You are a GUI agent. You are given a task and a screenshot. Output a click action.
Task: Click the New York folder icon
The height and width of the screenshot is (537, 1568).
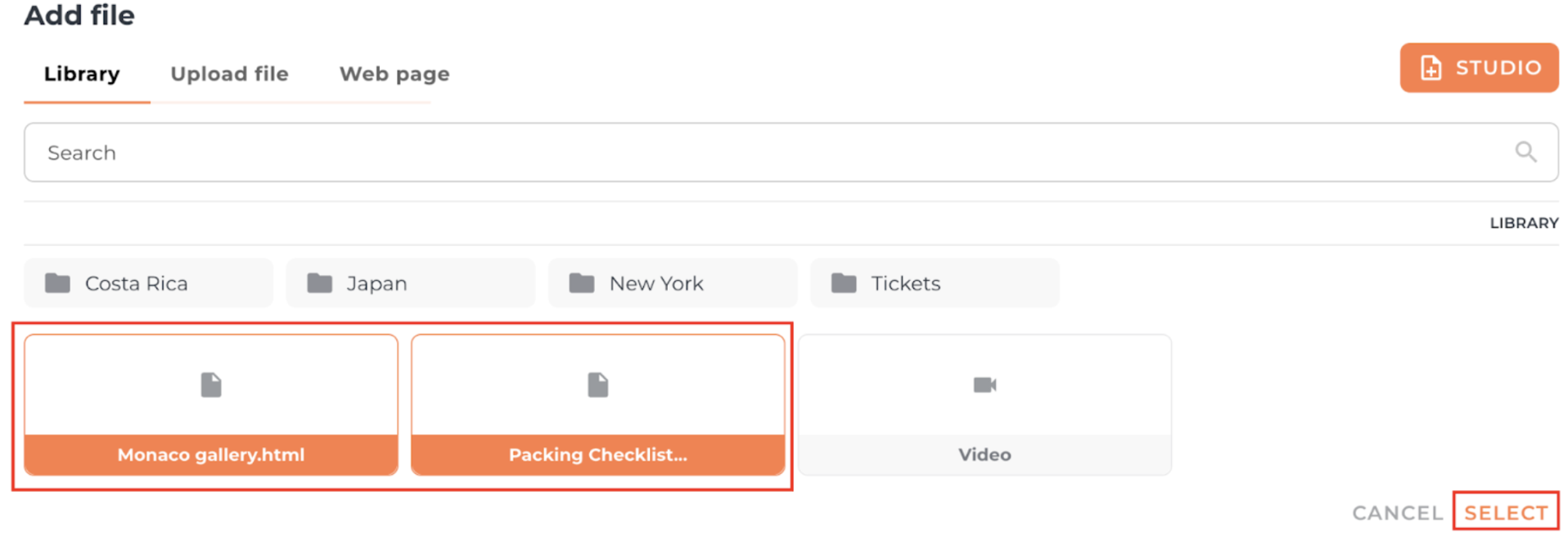pos(581,283)
